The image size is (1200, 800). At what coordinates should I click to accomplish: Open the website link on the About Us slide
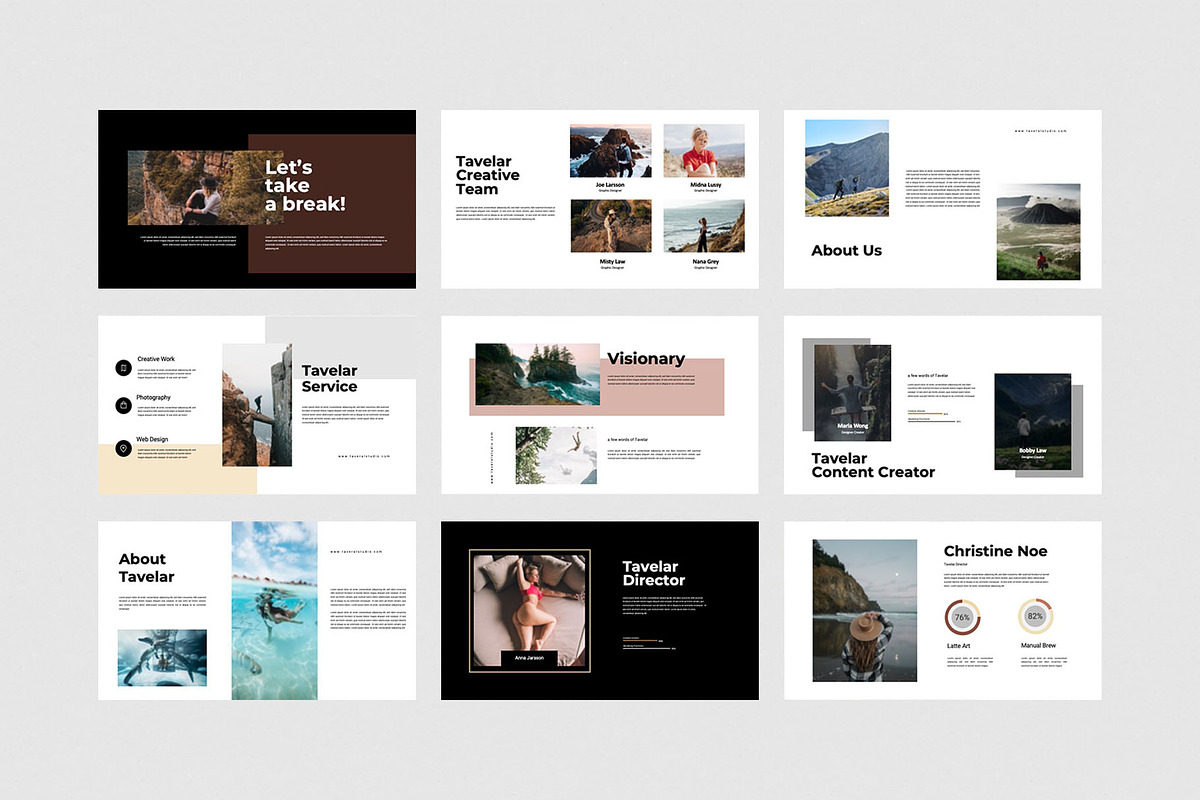point(1041,131)
